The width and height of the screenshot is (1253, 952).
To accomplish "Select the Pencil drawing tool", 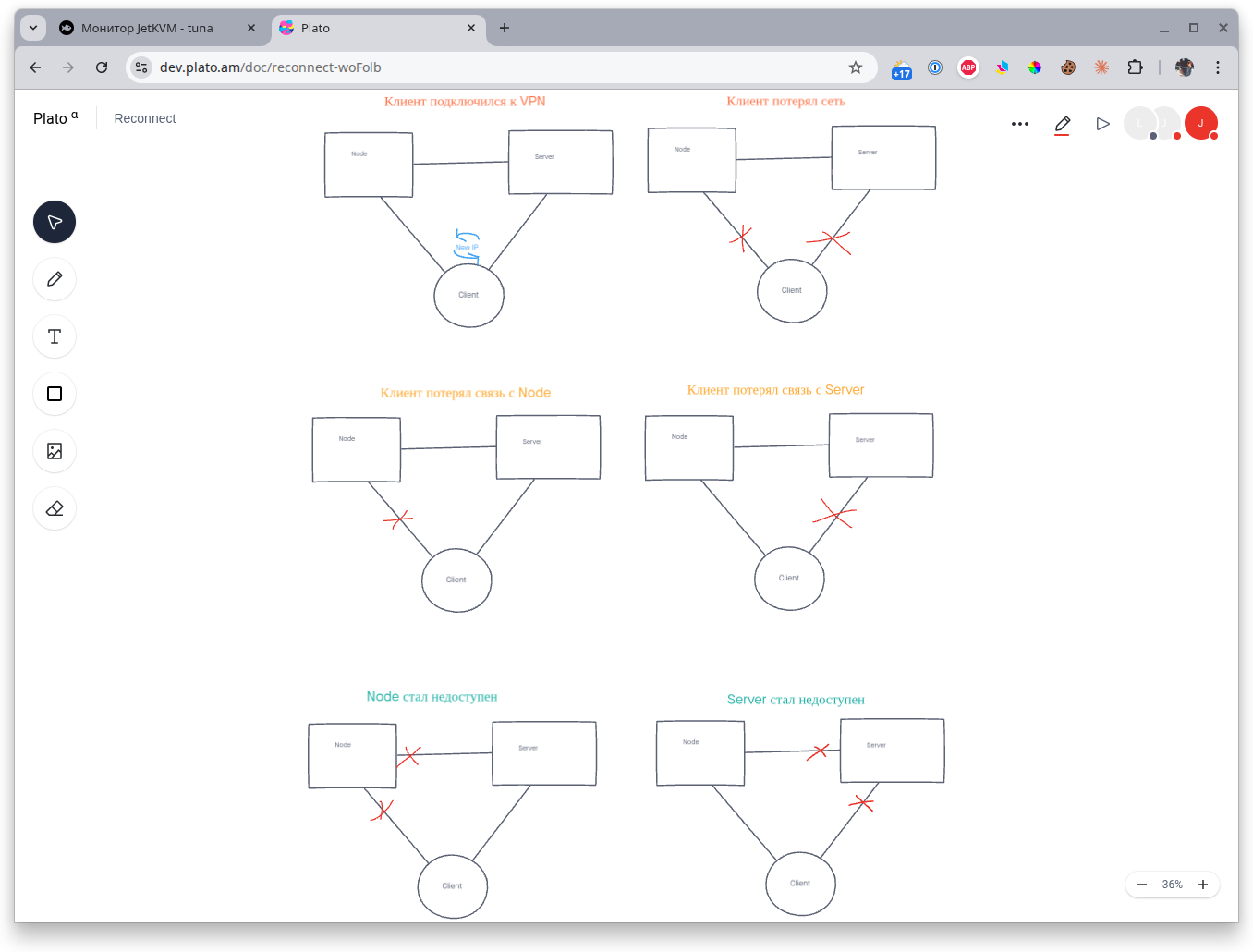I will click(x=55, y=279).
